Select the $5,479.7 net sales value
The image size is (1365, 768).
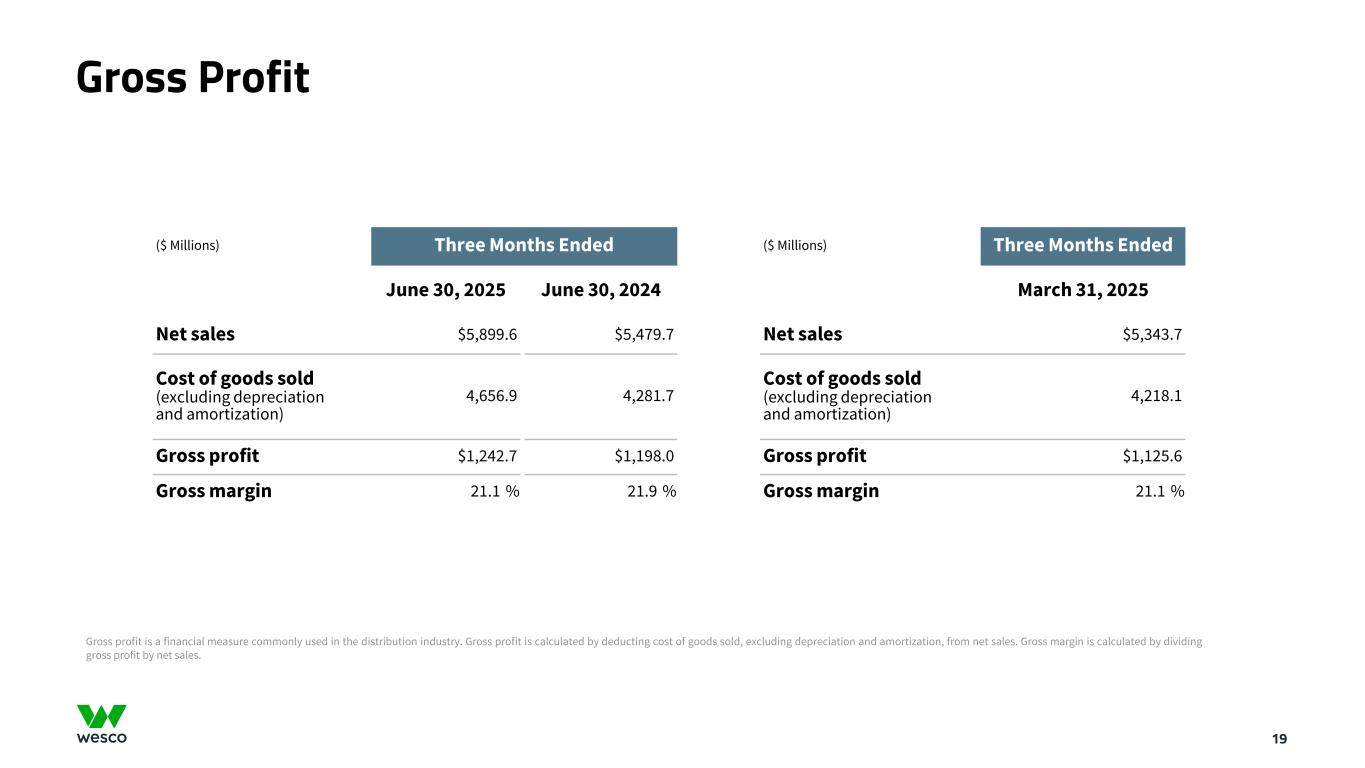(x=644, y=334)
